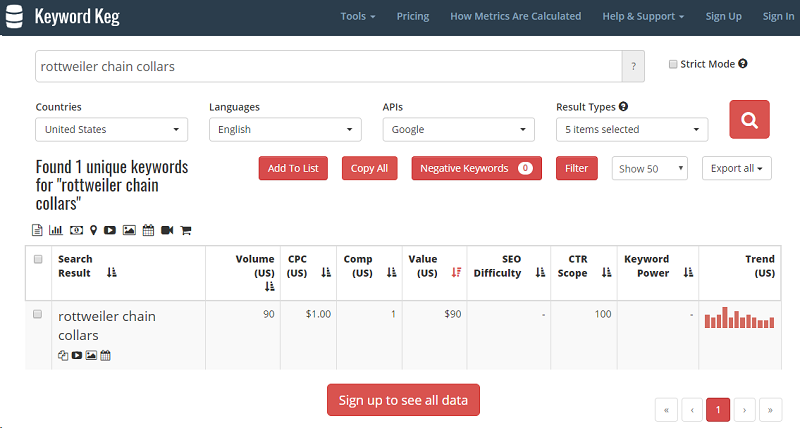Click the $90 value cell
The width and height of the screenshot is (800, 428).
(453, 314)
